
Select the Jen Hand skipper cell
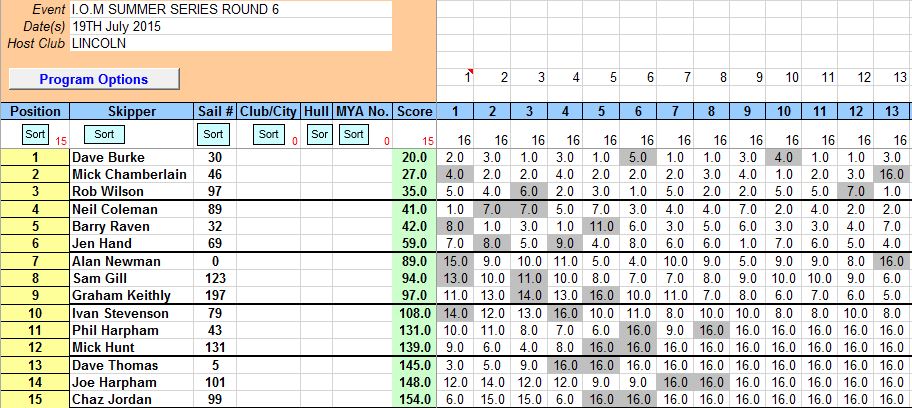coord(130,243)
